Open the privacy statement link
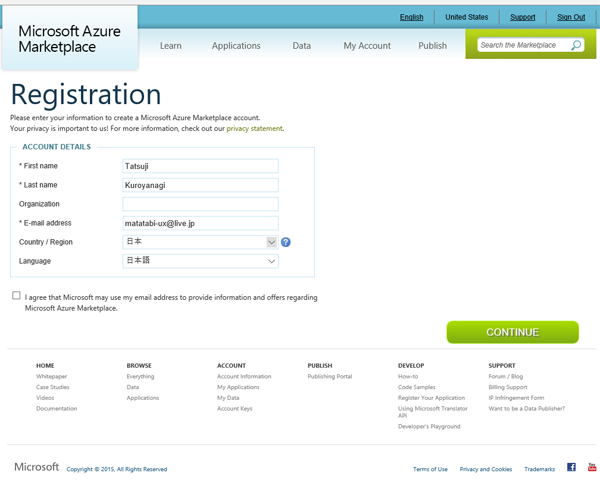Viewport: 600px width, 495px height. tap(254, 129)
